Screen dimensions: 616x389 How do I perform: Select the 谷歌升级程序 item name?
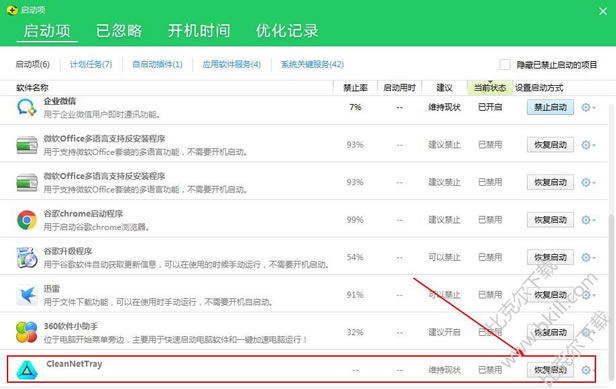tap(68, 251)
